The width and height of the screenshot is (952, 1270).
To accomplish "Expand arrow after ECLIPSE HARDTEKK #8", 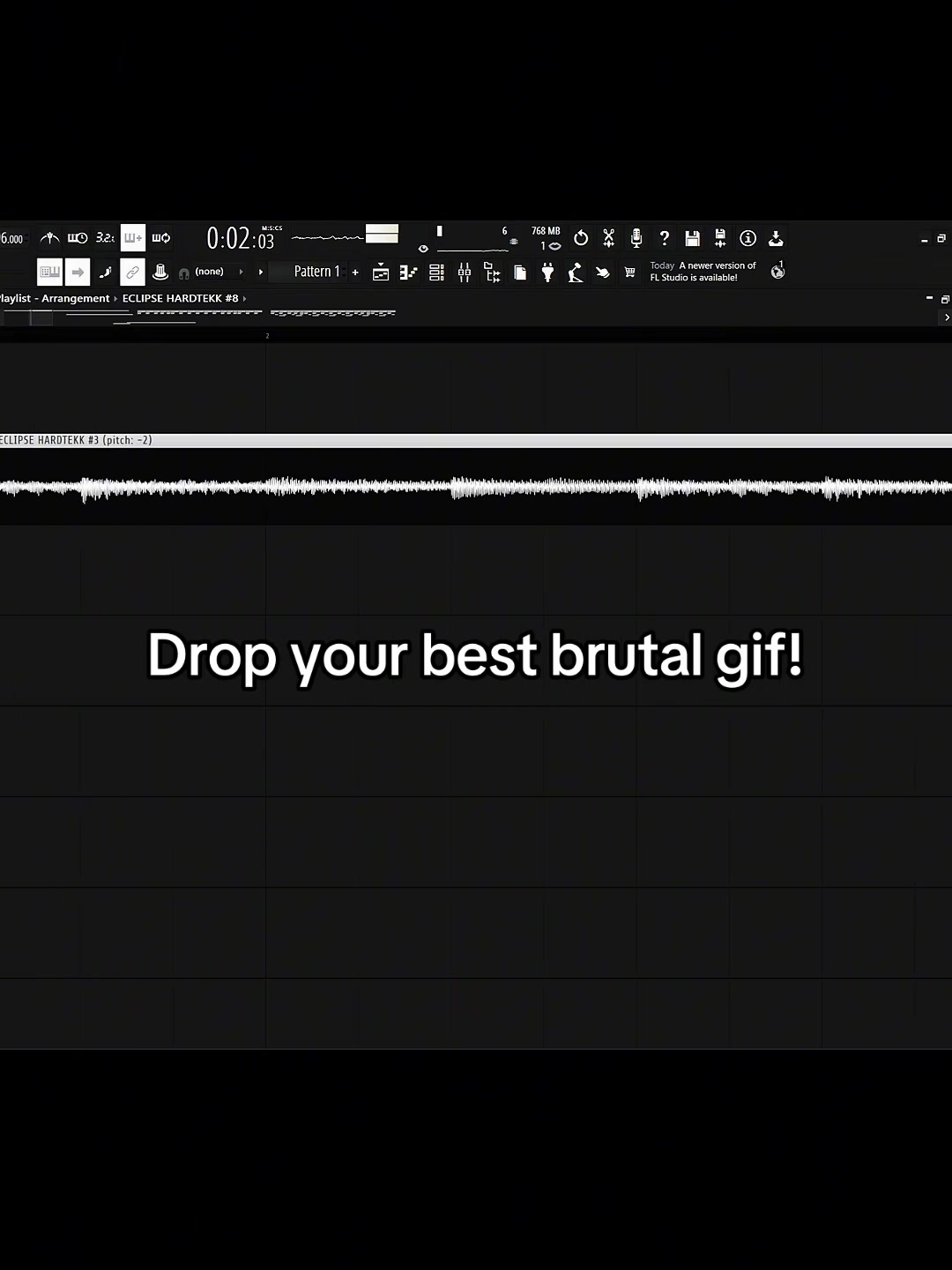I will [x=244, y=298].
